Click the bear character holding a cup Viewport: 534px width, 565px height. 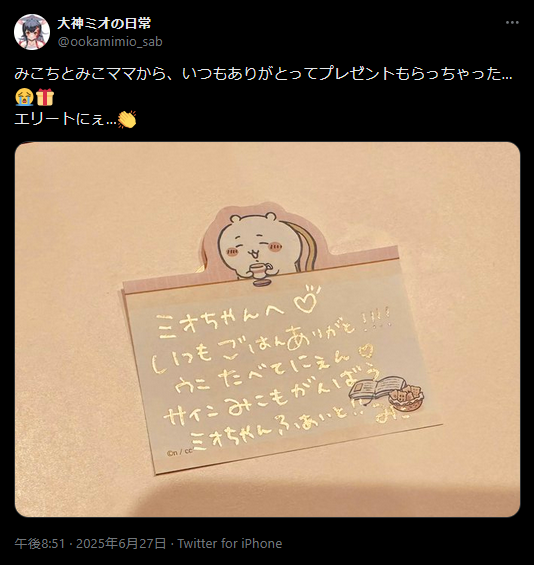coord(253,249)
